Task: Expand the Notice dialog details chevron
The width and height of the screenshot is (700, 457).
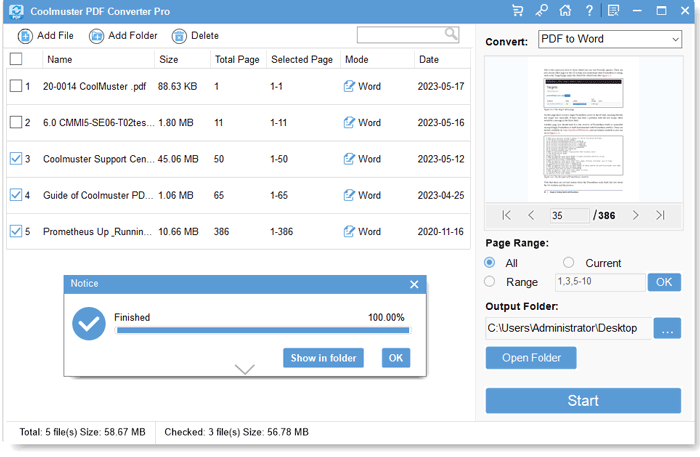Action: [x=245, y=369]
